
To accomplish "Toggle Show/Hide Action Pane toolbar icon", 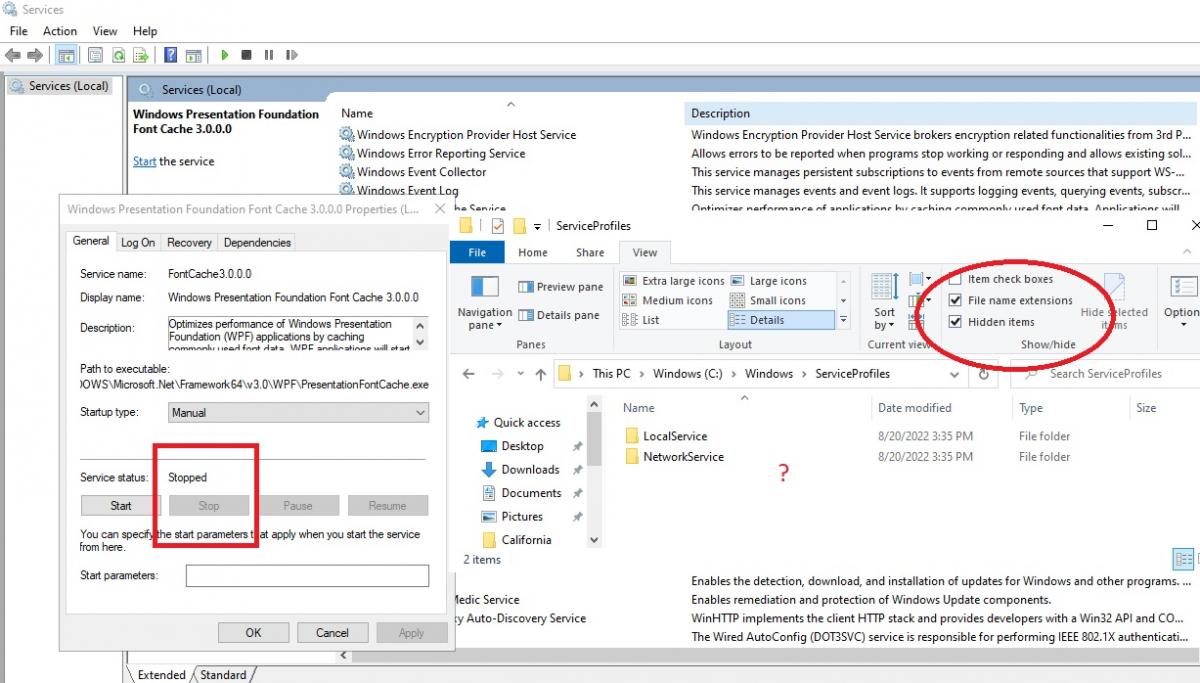I will point(194,55).
